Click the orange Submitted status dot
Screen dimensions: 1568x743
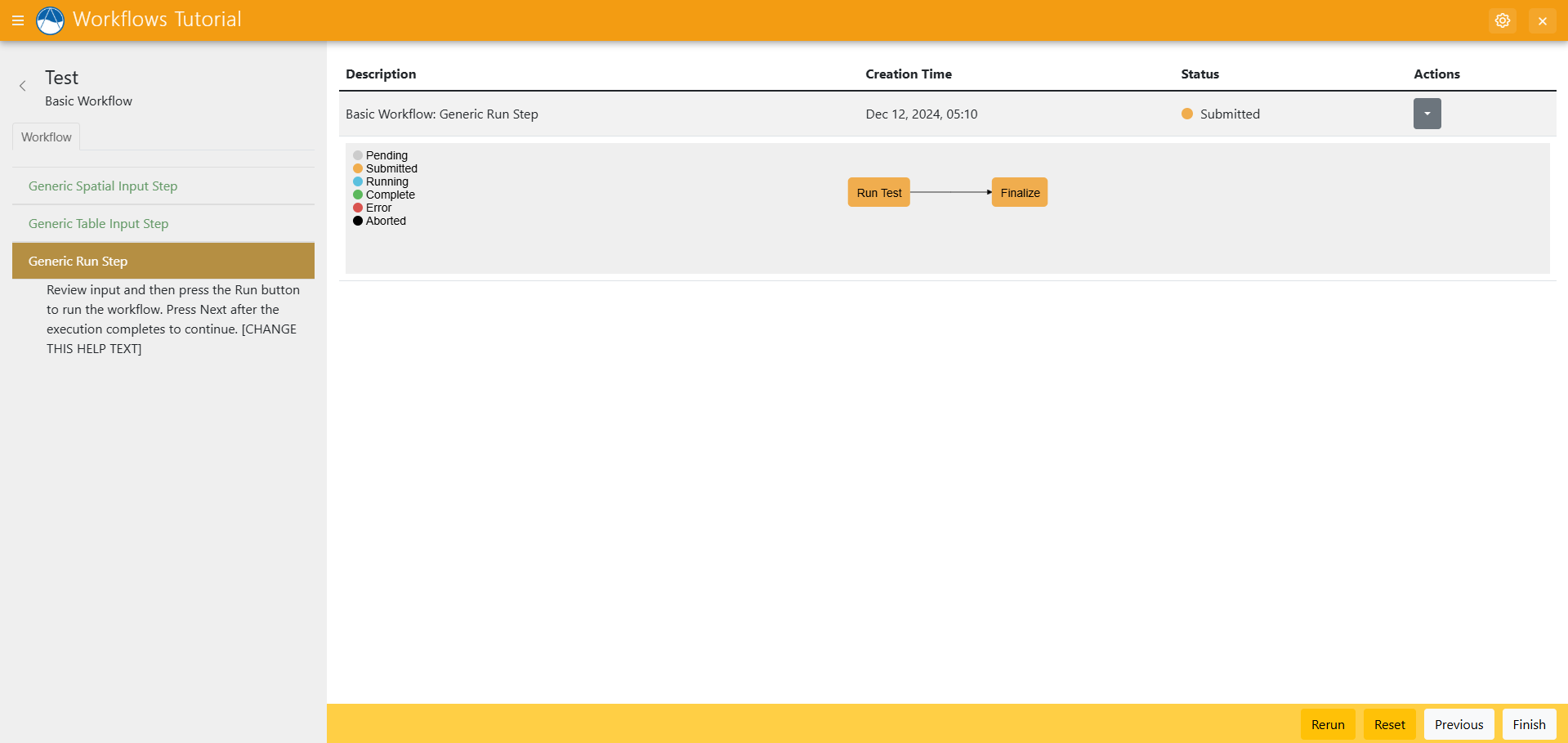tap(1186, 114)
